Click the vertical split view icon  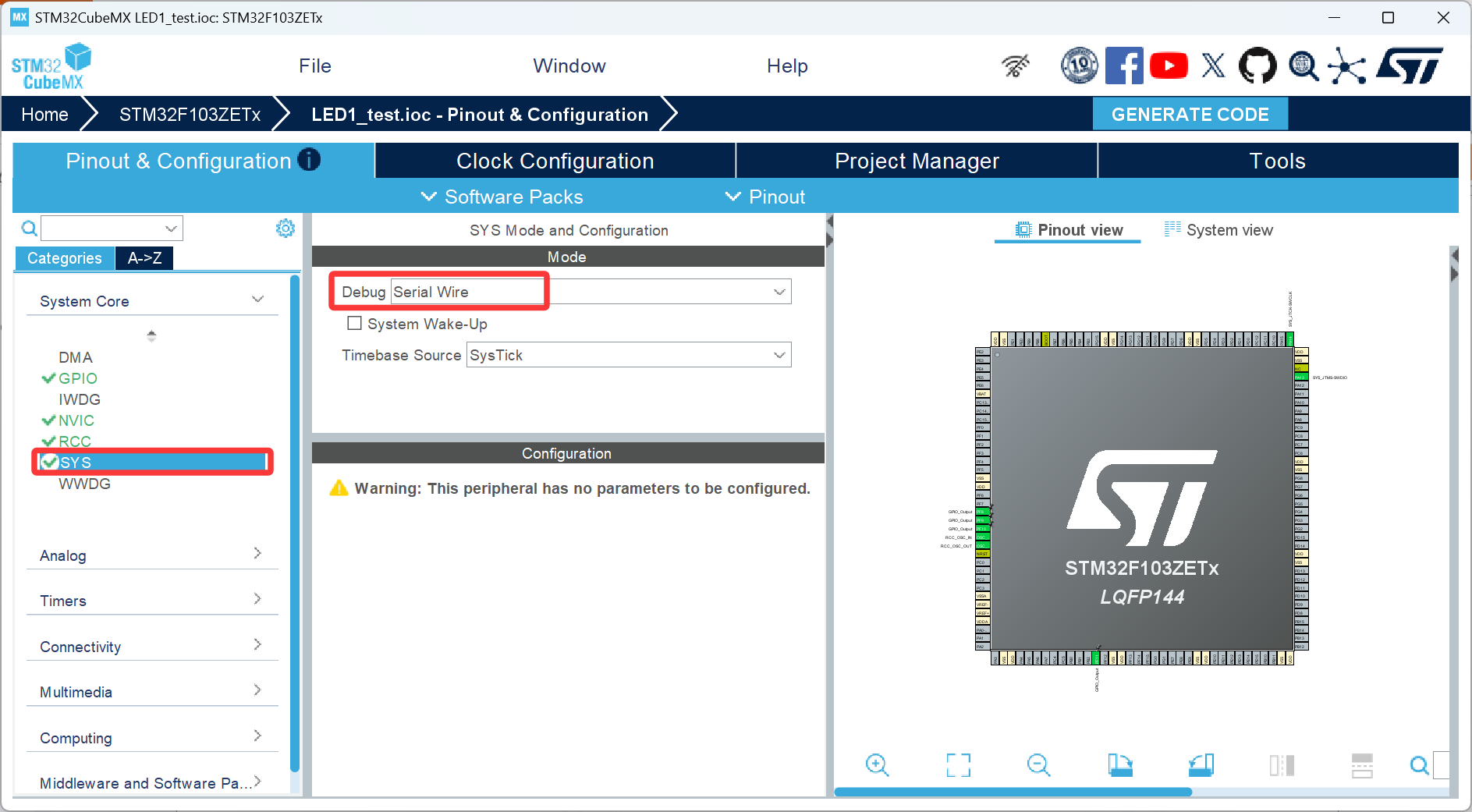(1282, 765)
